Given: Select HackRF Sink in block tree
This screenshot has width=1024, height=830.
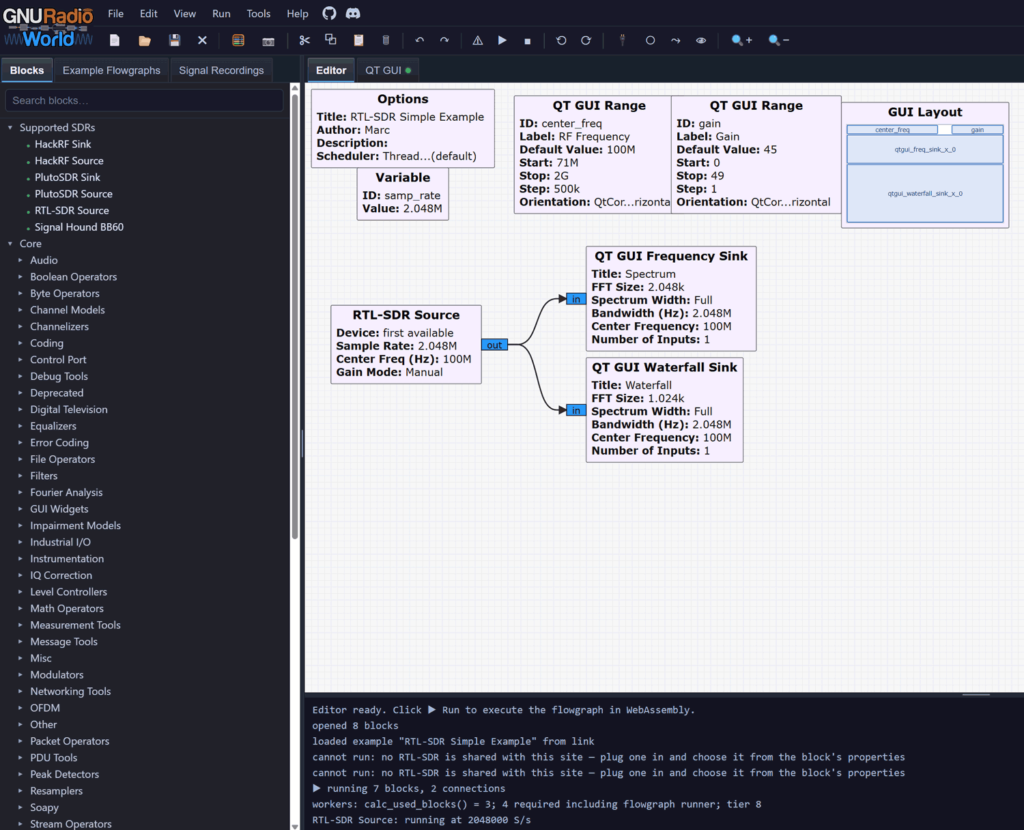Looking at the screenshot, I should [x=63, y=144].
